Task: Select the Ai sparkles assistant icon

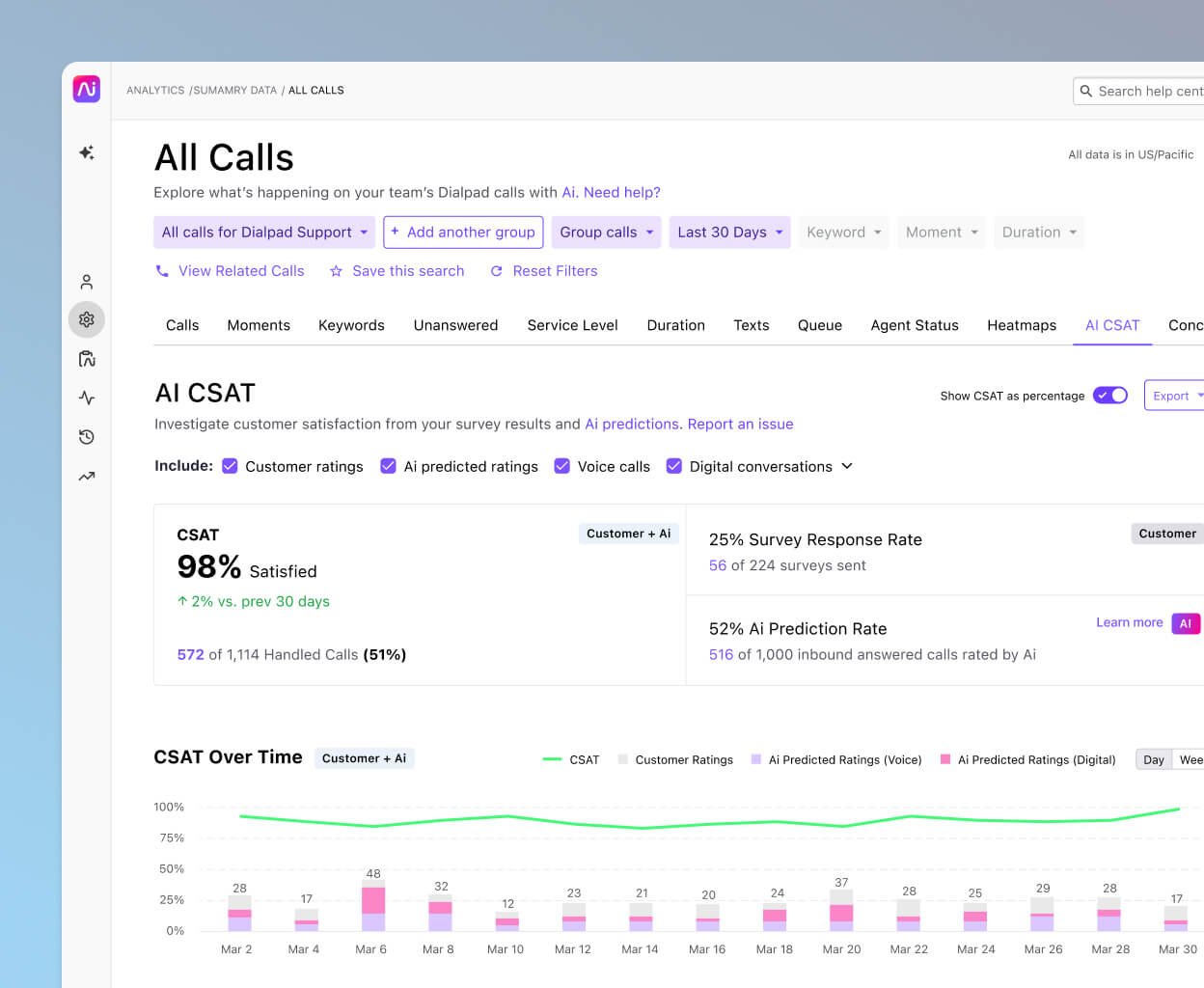Action: point(86,152)
